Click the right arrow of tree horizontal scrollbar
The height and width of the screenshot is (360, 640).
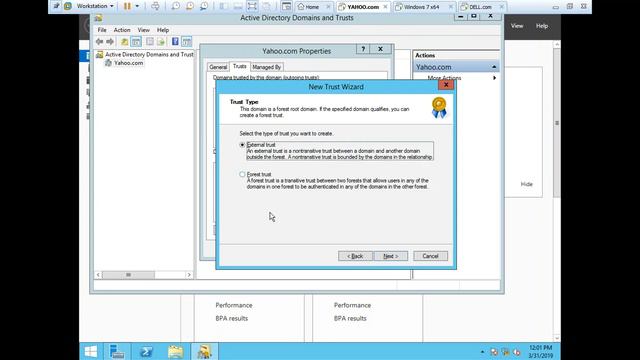pyautogui.click(x=189, y=275)
